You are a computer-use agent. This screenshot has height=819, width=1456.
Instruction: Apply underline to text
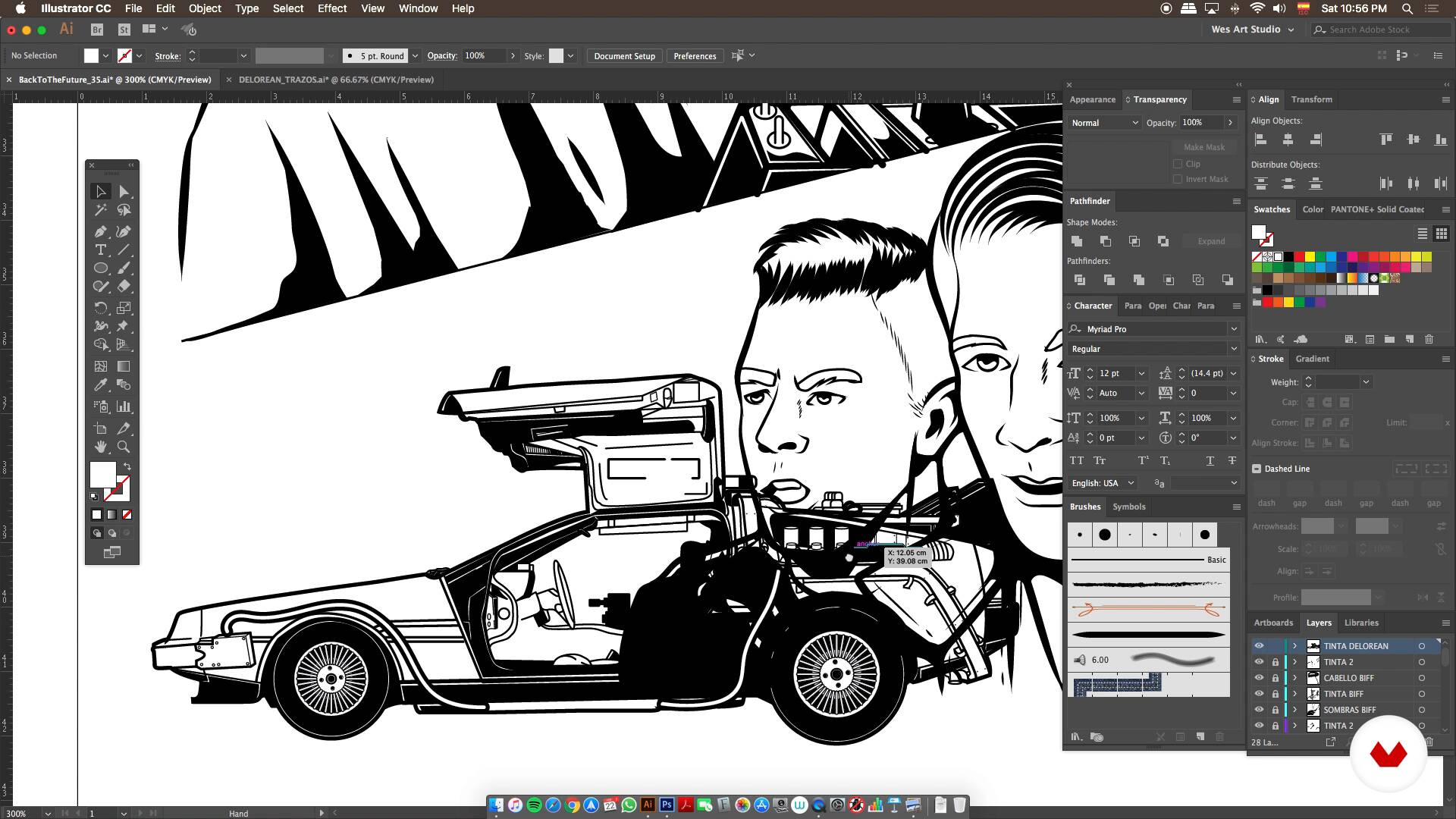coord(1210,460)
